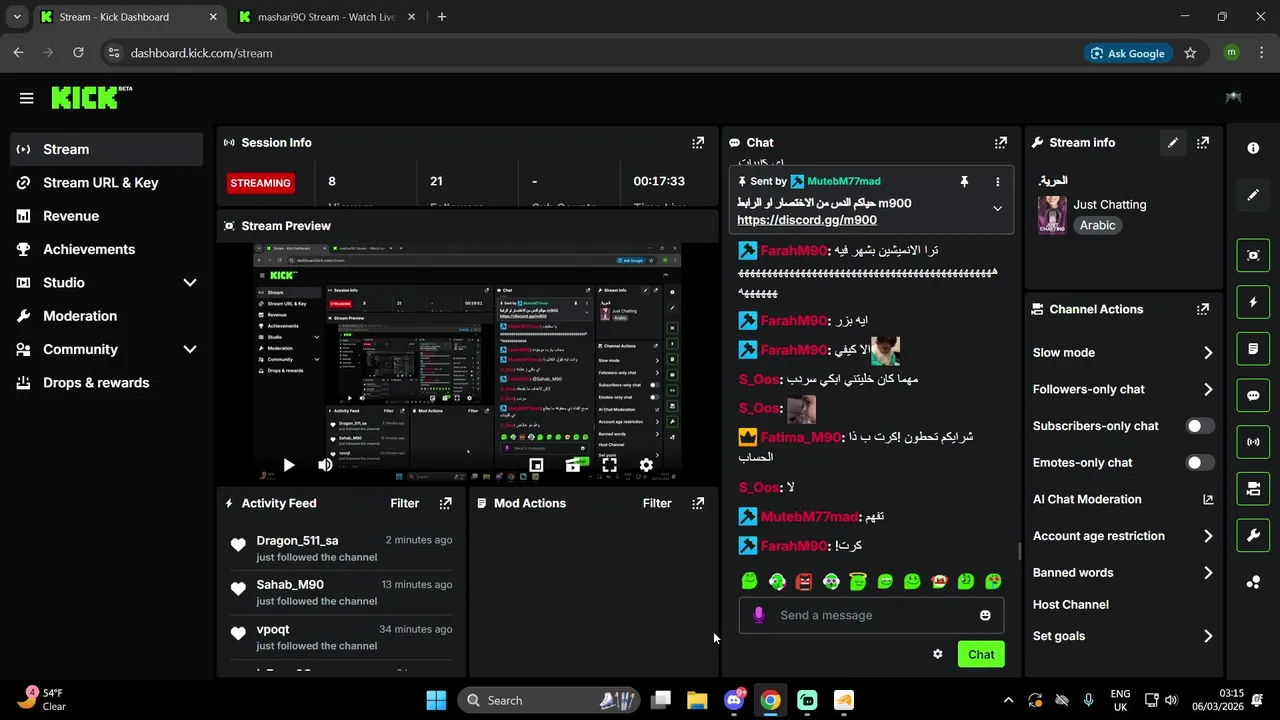Click the Just Chatting category thumbnail
1280x720 pixels.
point(1052,215)
